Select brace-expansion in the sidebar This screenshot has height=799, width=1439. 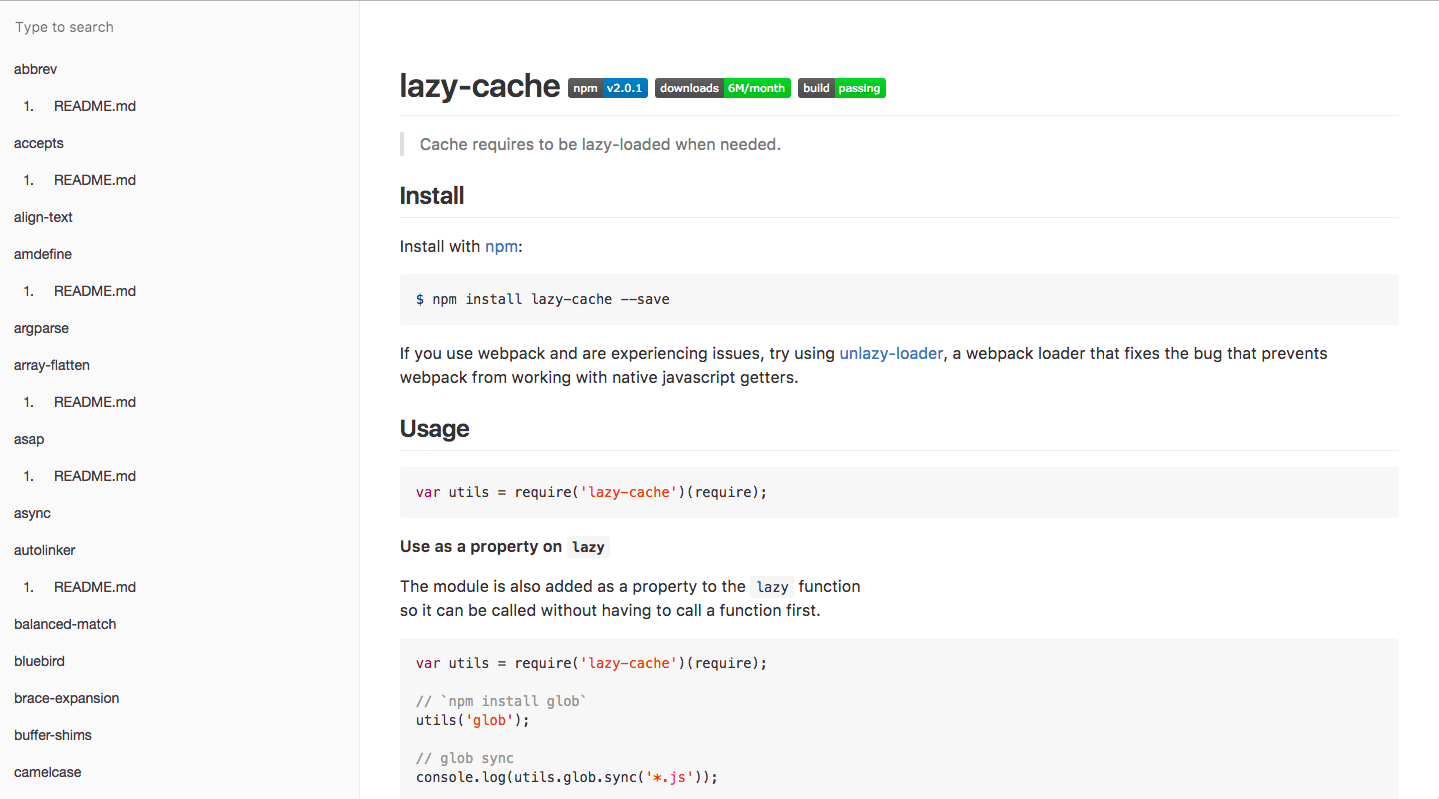click(67, 698)
